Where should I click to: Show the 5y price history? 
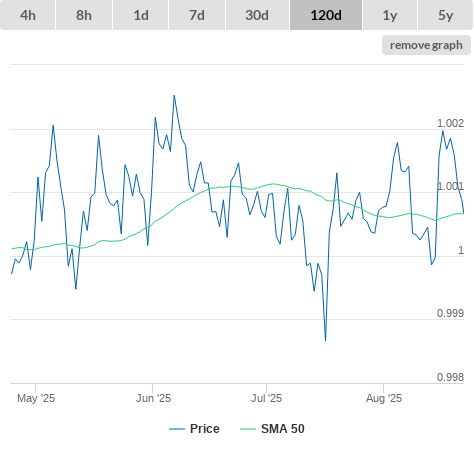click(445, 15)
